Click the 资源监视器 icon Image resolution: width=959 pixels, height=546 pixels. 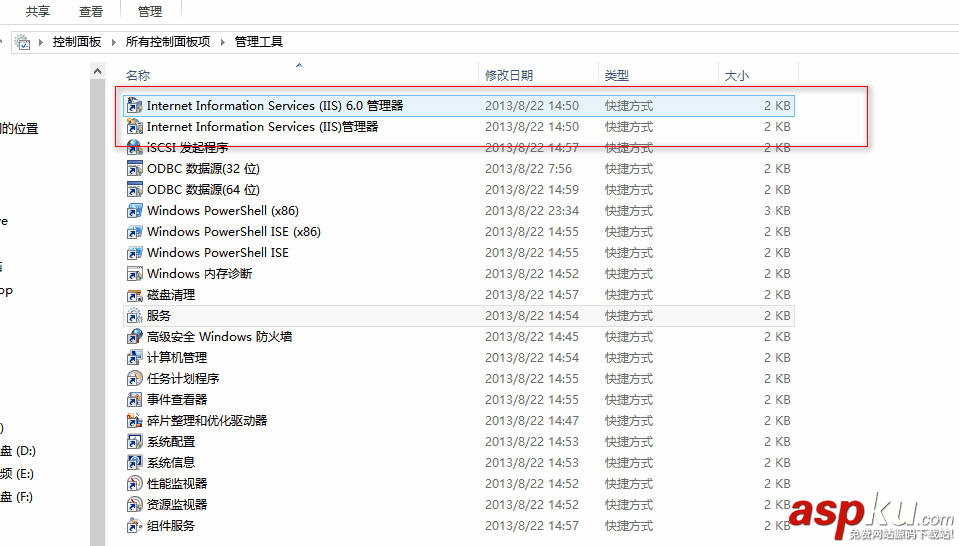pyautogui.click(x=135, y=504)
